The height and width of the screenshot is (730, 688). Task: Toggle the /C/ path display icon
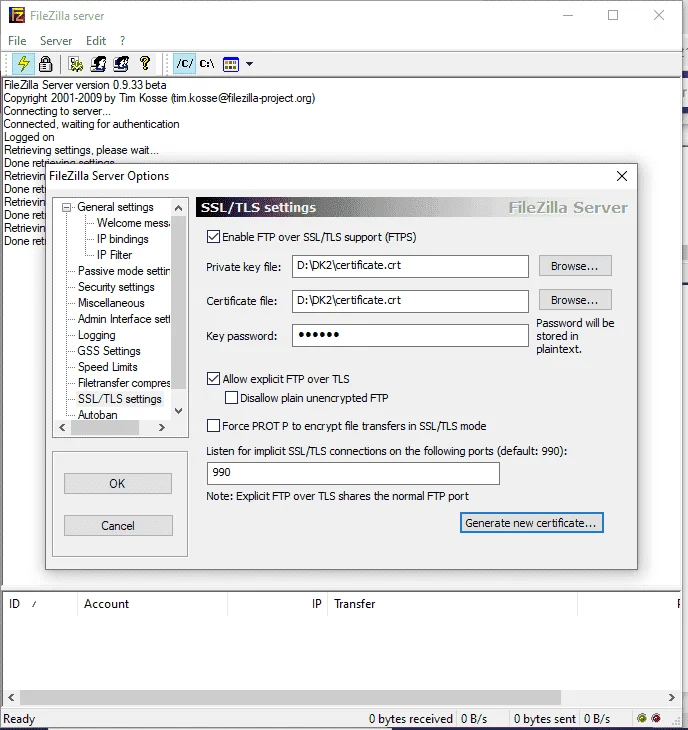click(184, 64)
